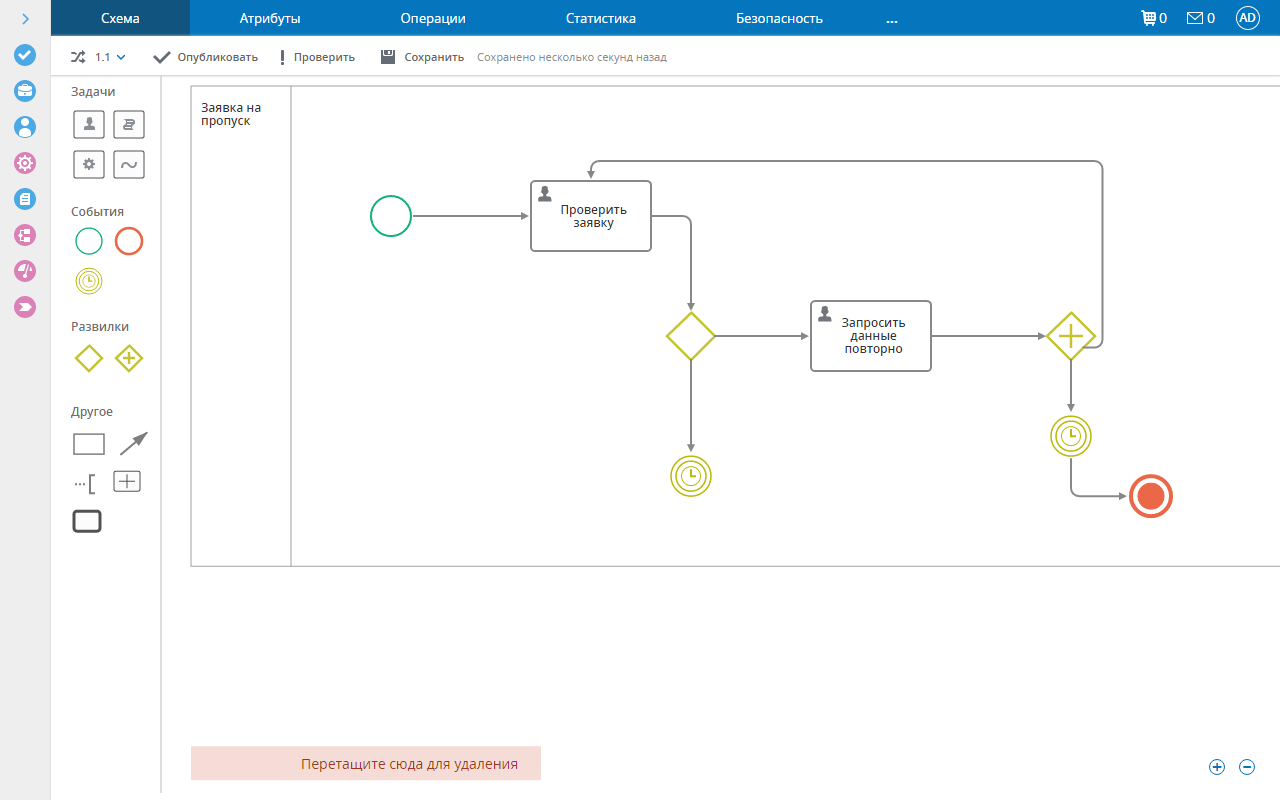Pick the parallel gateway element in palette

[x=129, y=358]
